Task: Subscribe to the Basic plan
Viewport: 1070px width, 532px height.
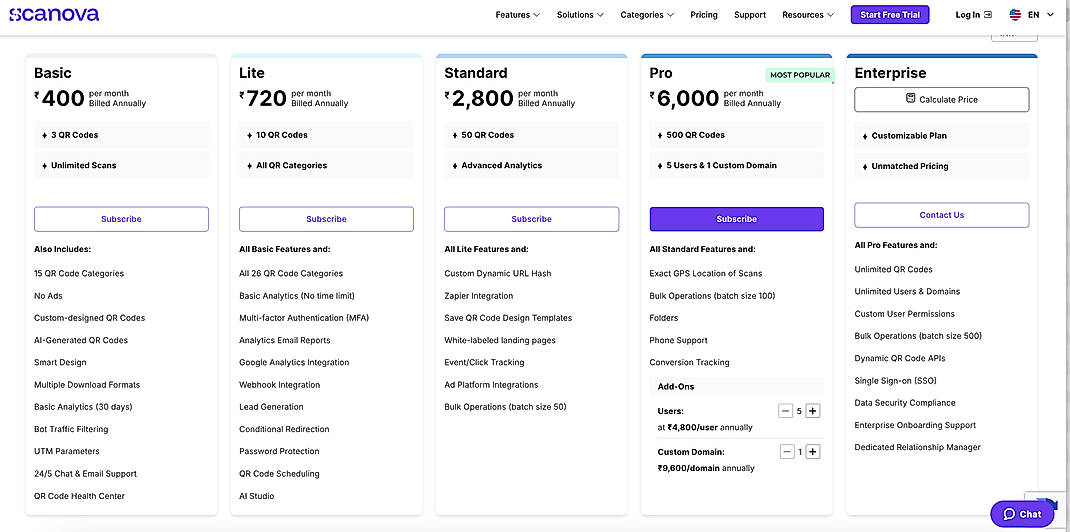Action: (x=121, y=219)
